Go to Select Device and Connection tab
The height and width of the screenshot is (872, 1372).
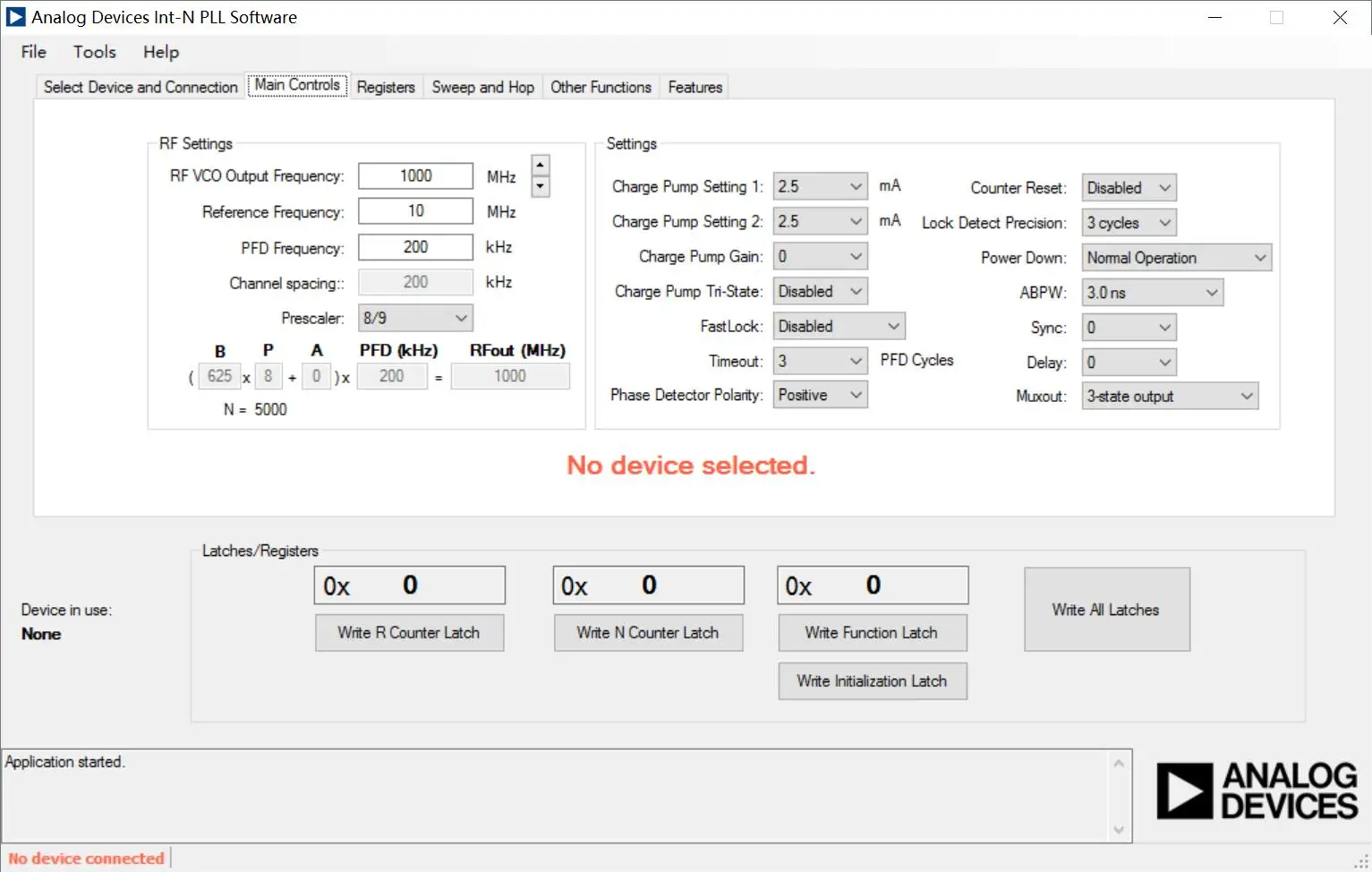pos(141,87)
